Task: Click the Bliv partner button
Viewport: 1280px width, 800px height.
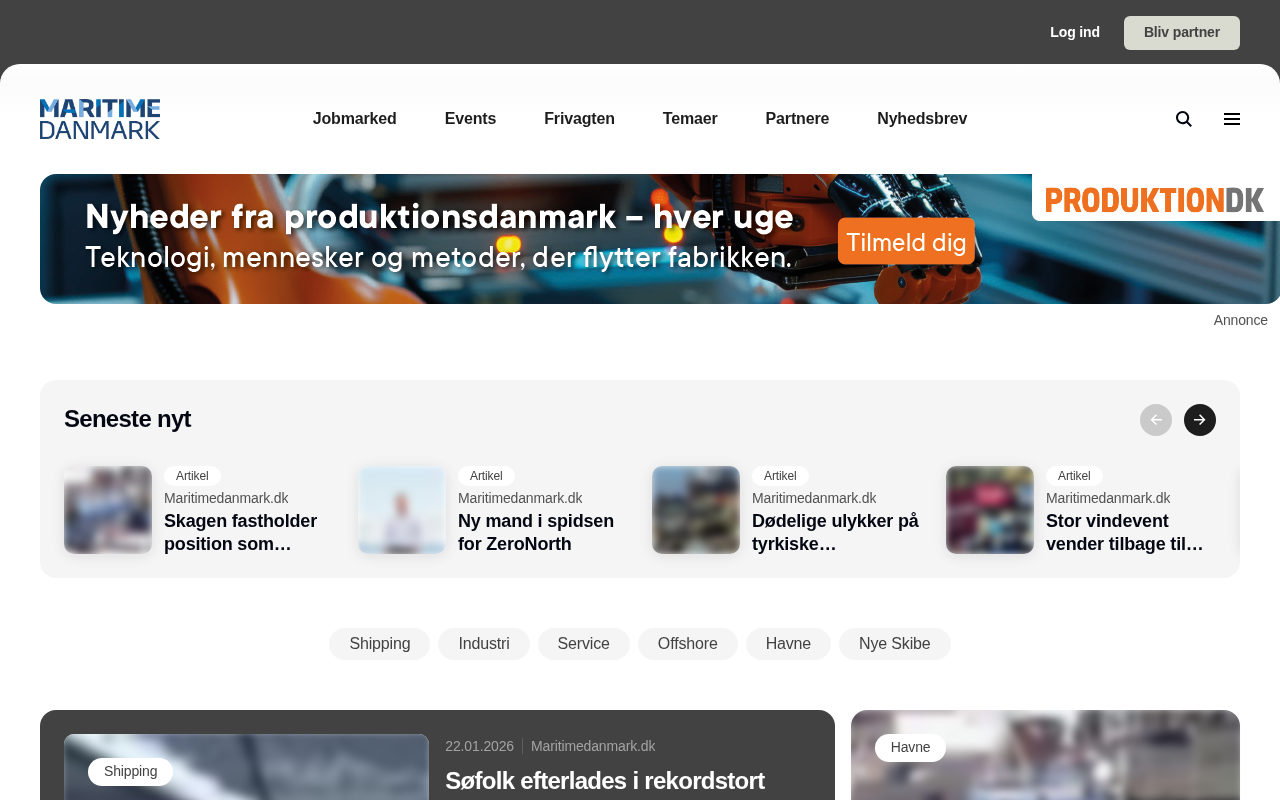Action: 1182,33
